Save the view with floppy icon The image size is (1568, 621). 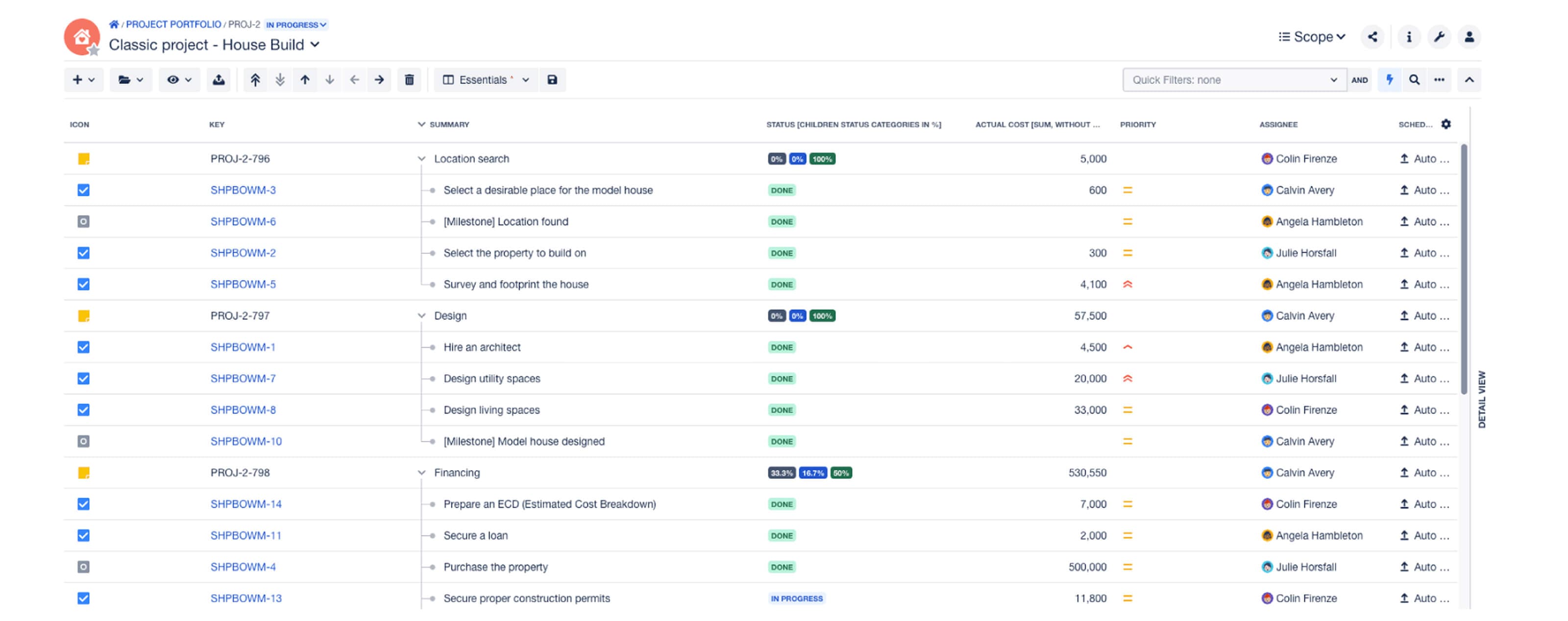(552, 80)
